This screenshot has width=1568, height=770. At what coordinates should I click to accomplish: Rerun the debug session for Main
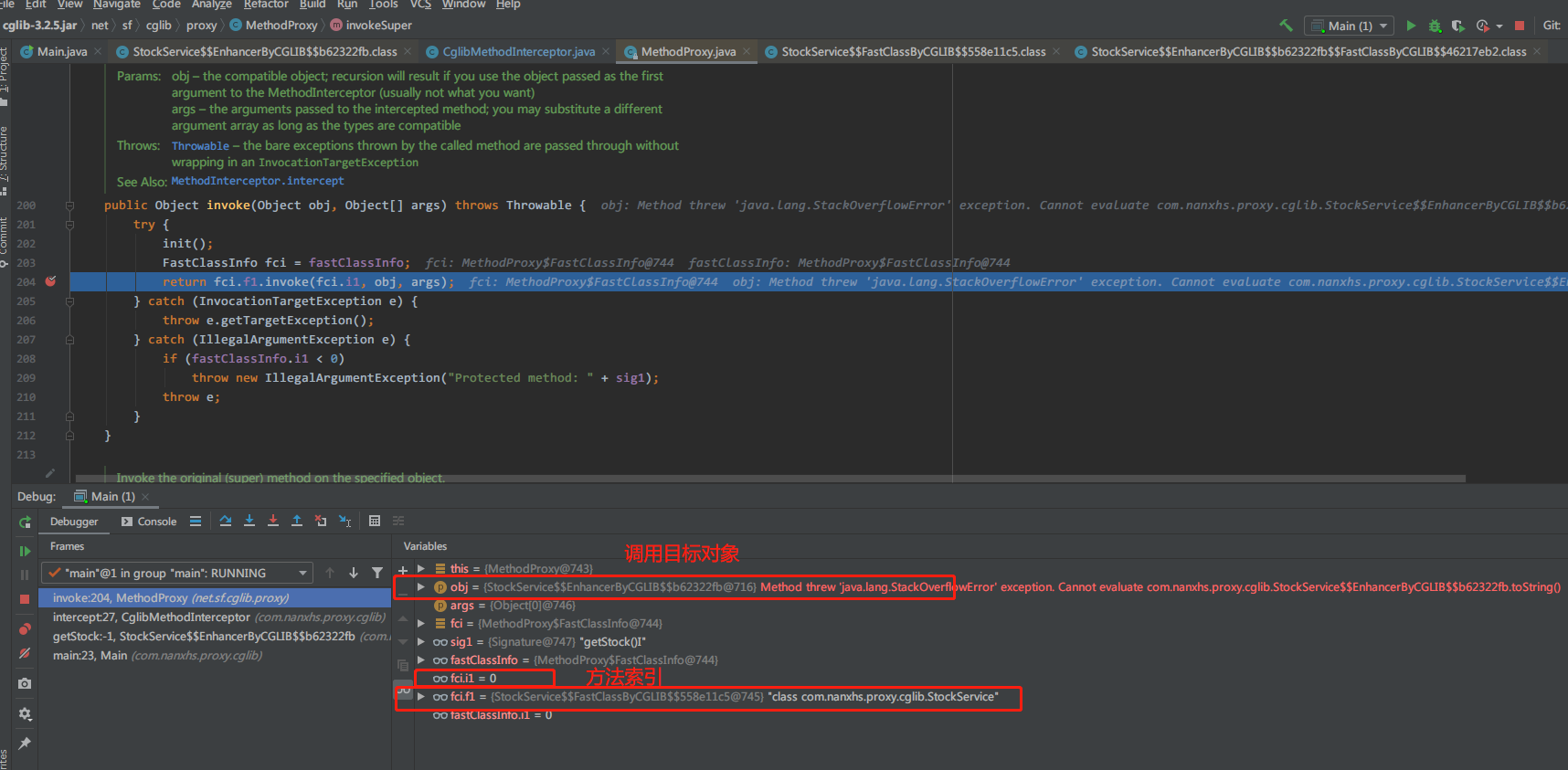(25, 522)
